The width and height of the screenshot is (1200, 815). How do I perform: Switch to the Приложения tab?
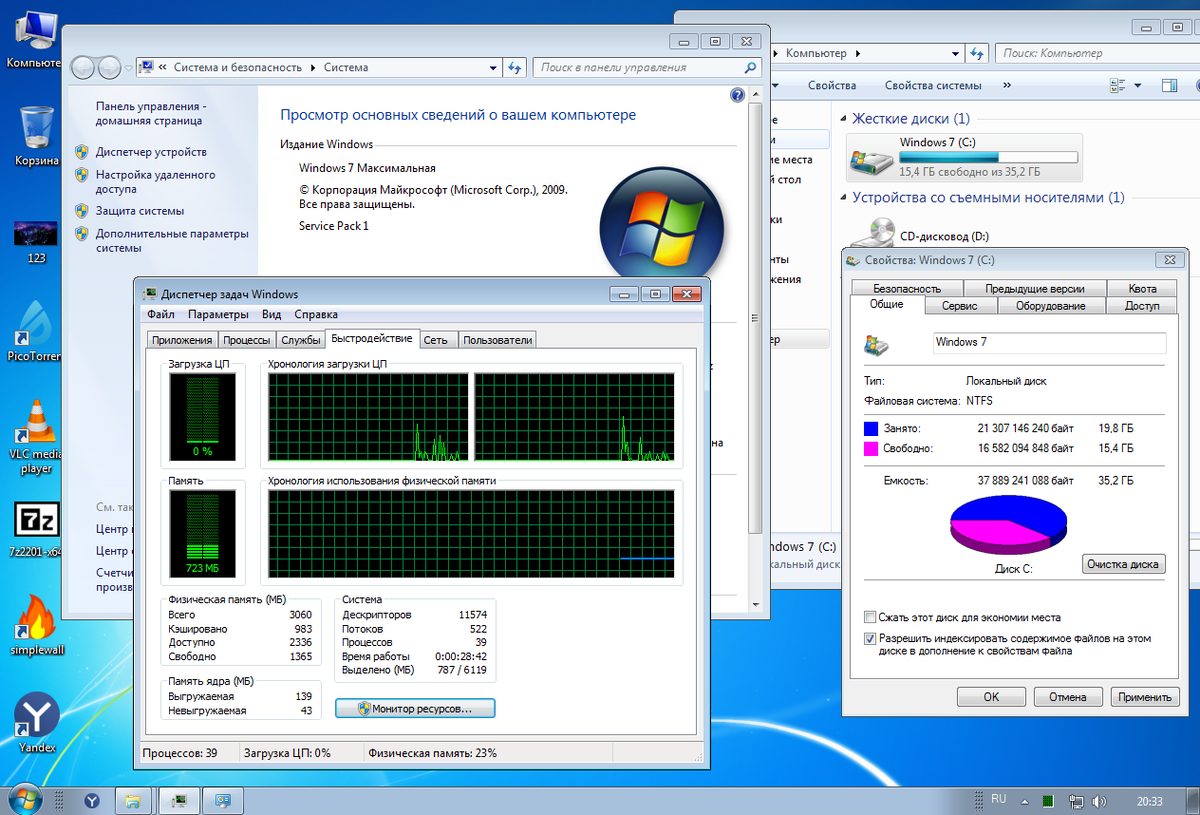pyautogui.click(x=181, y=340)
